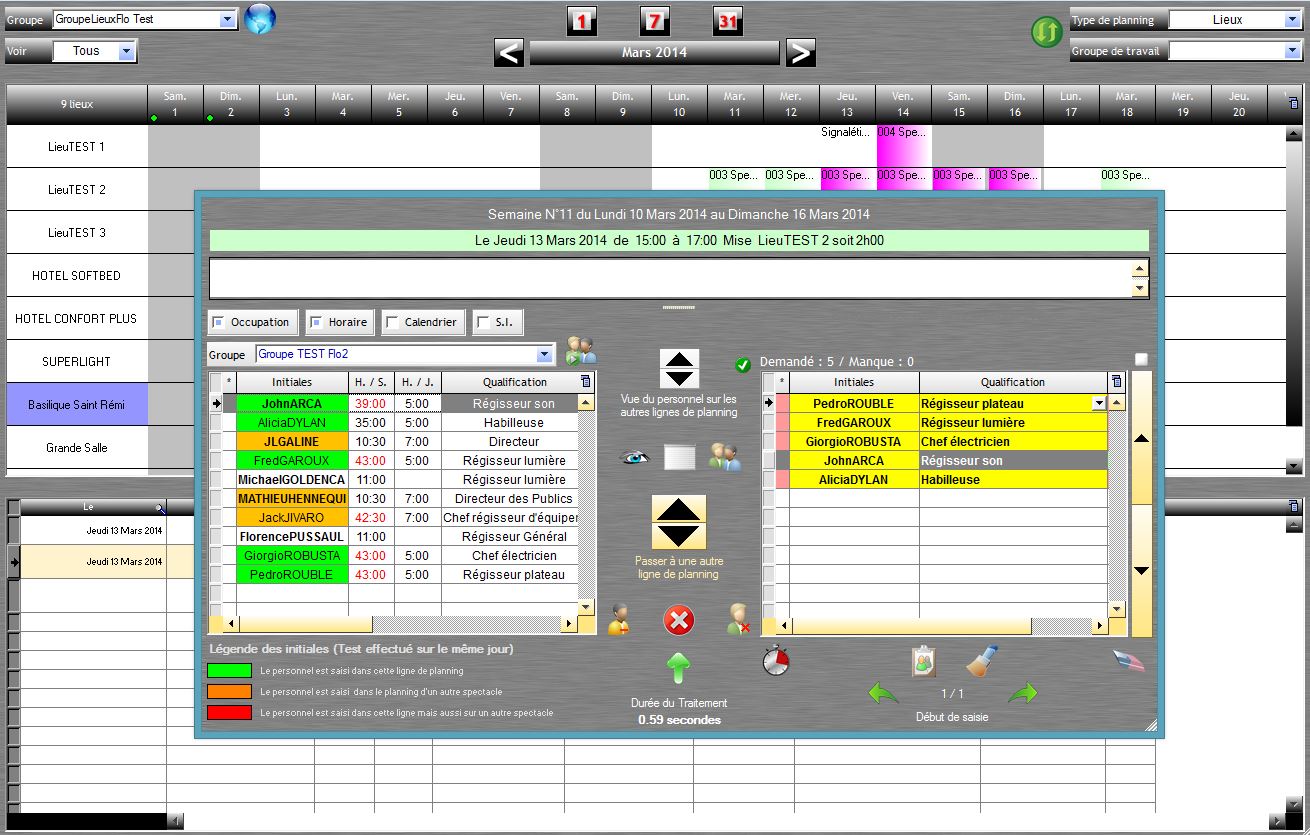The image size is (1310, 835).
Task: Open the Groupe TEST Flo2 dropdown
Action: point(545,354)
